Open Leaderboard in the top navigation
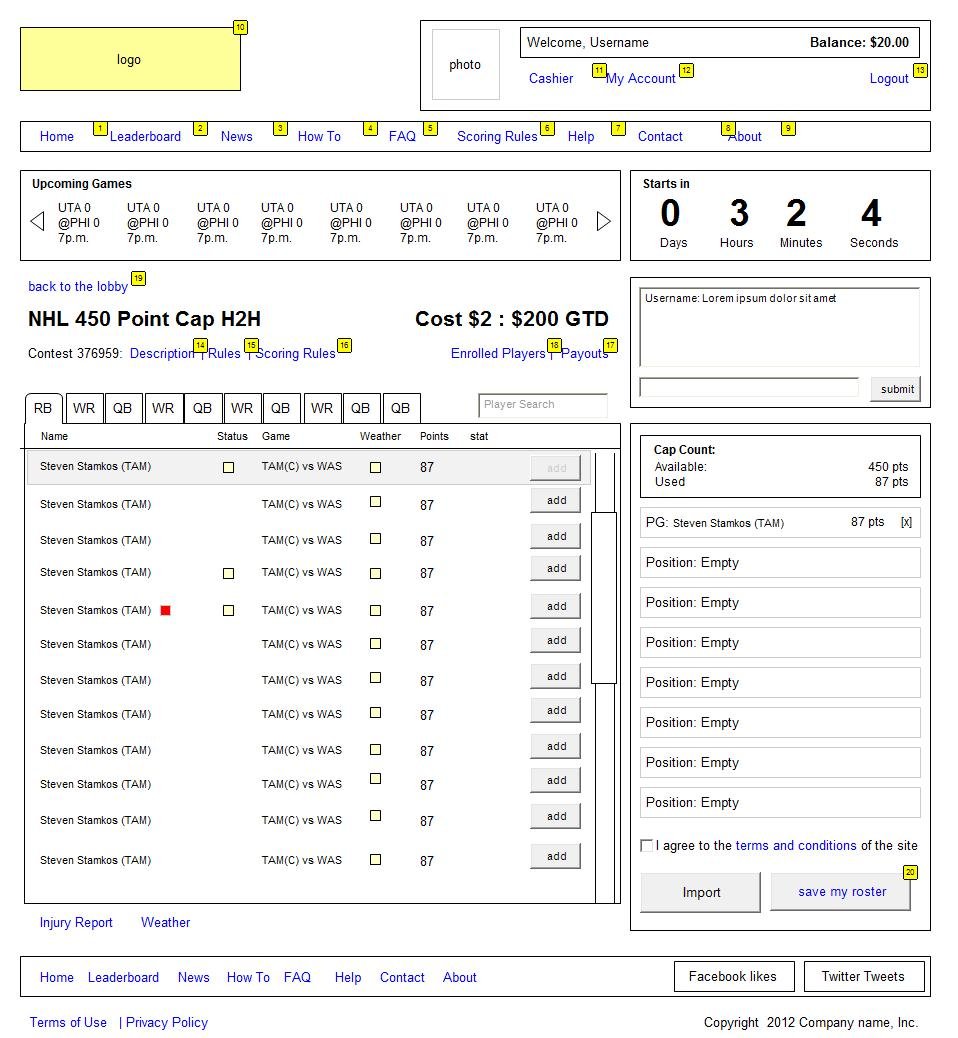 click(145, 136)
